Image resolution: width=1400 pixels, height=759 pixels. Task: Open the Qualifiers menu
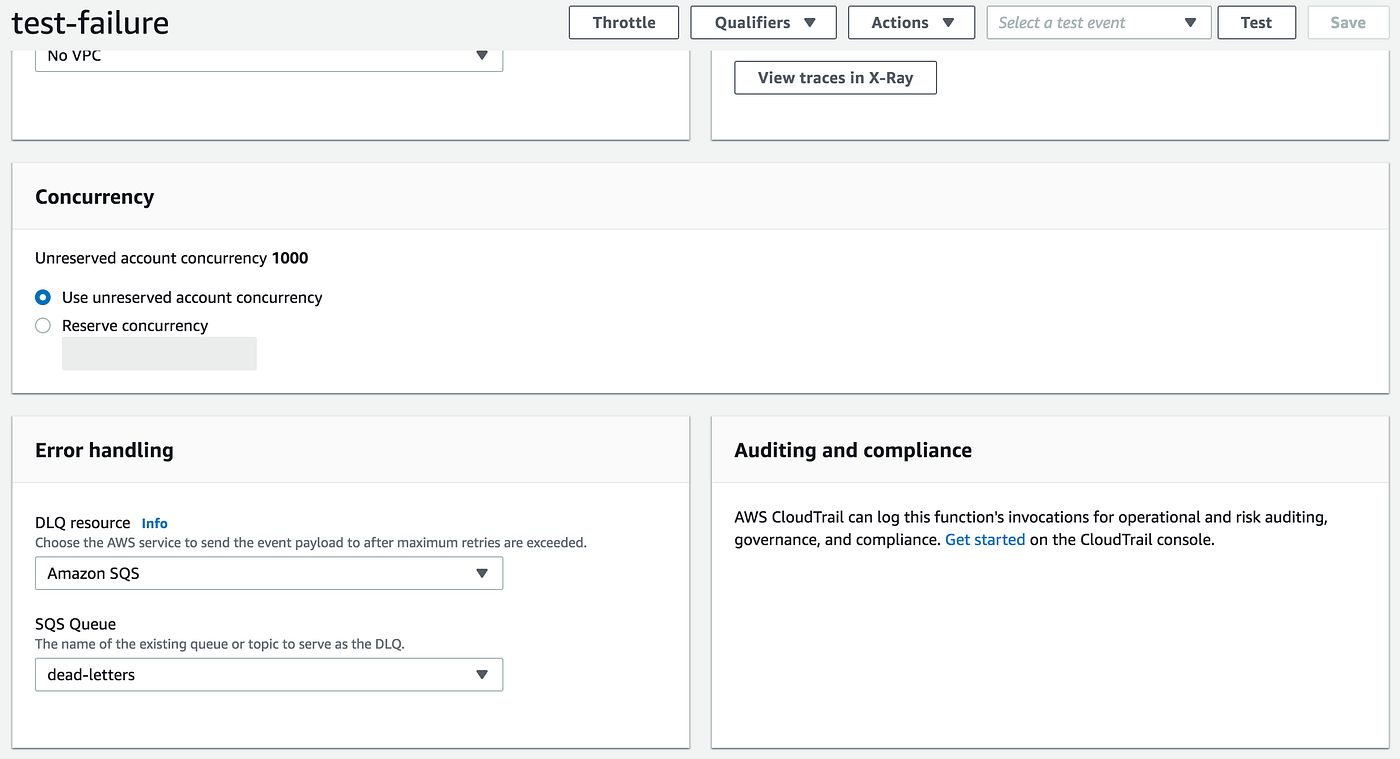(763, 22)
